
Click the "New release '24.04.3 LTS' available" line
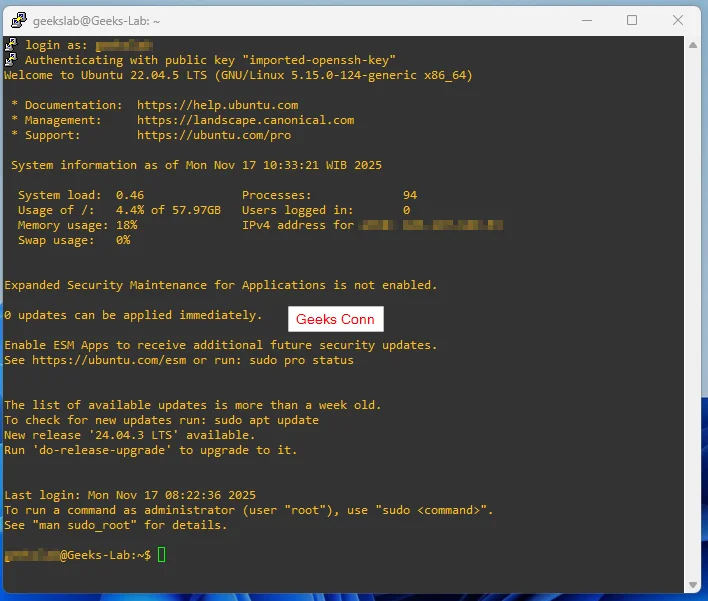(130, 435)
